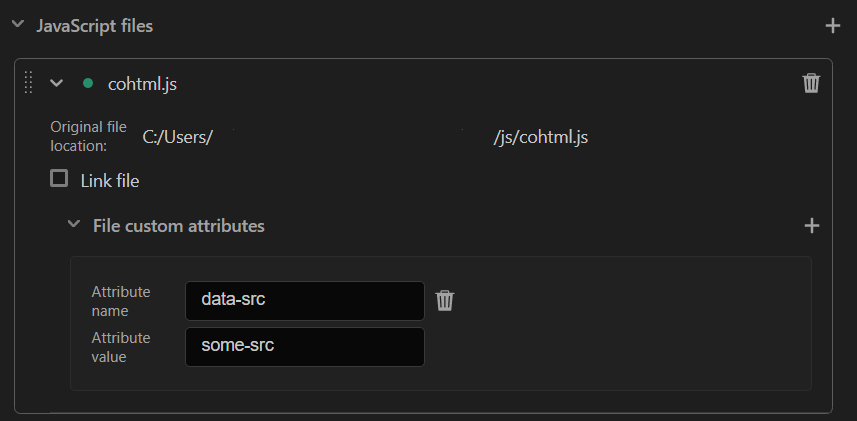
Task: Click the original file path ending /js/cohtml.js
Action: pos(365,137)
